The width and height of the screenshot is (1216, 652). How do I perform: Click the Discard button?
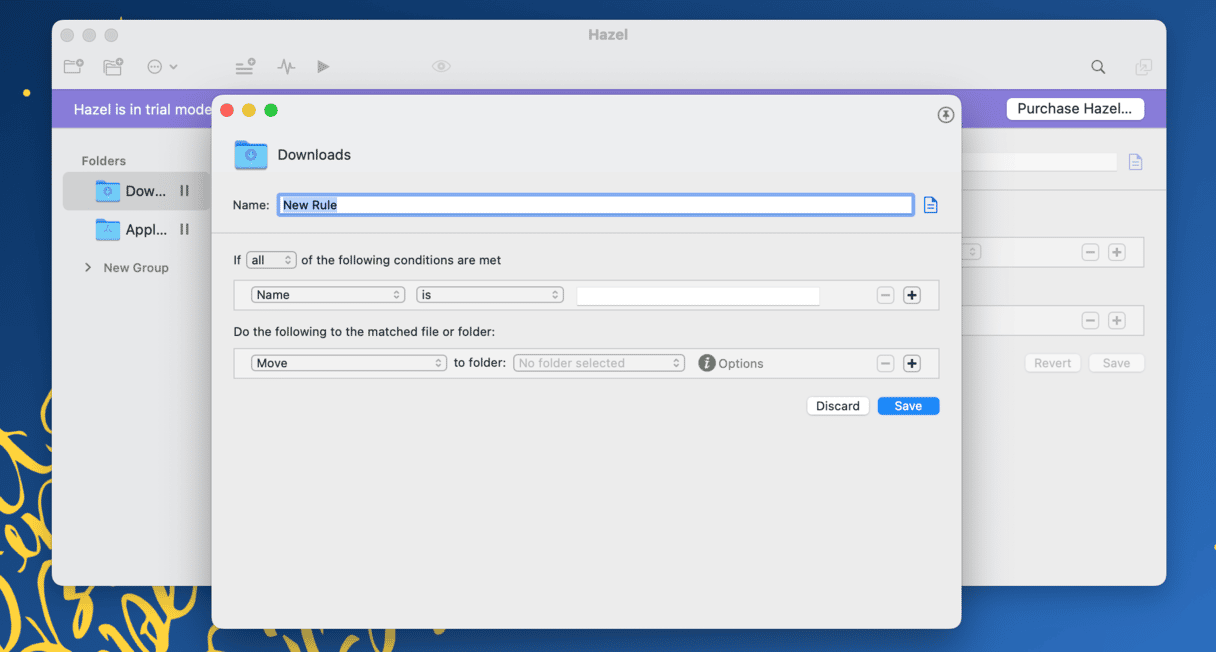click(x=838, y=406)
